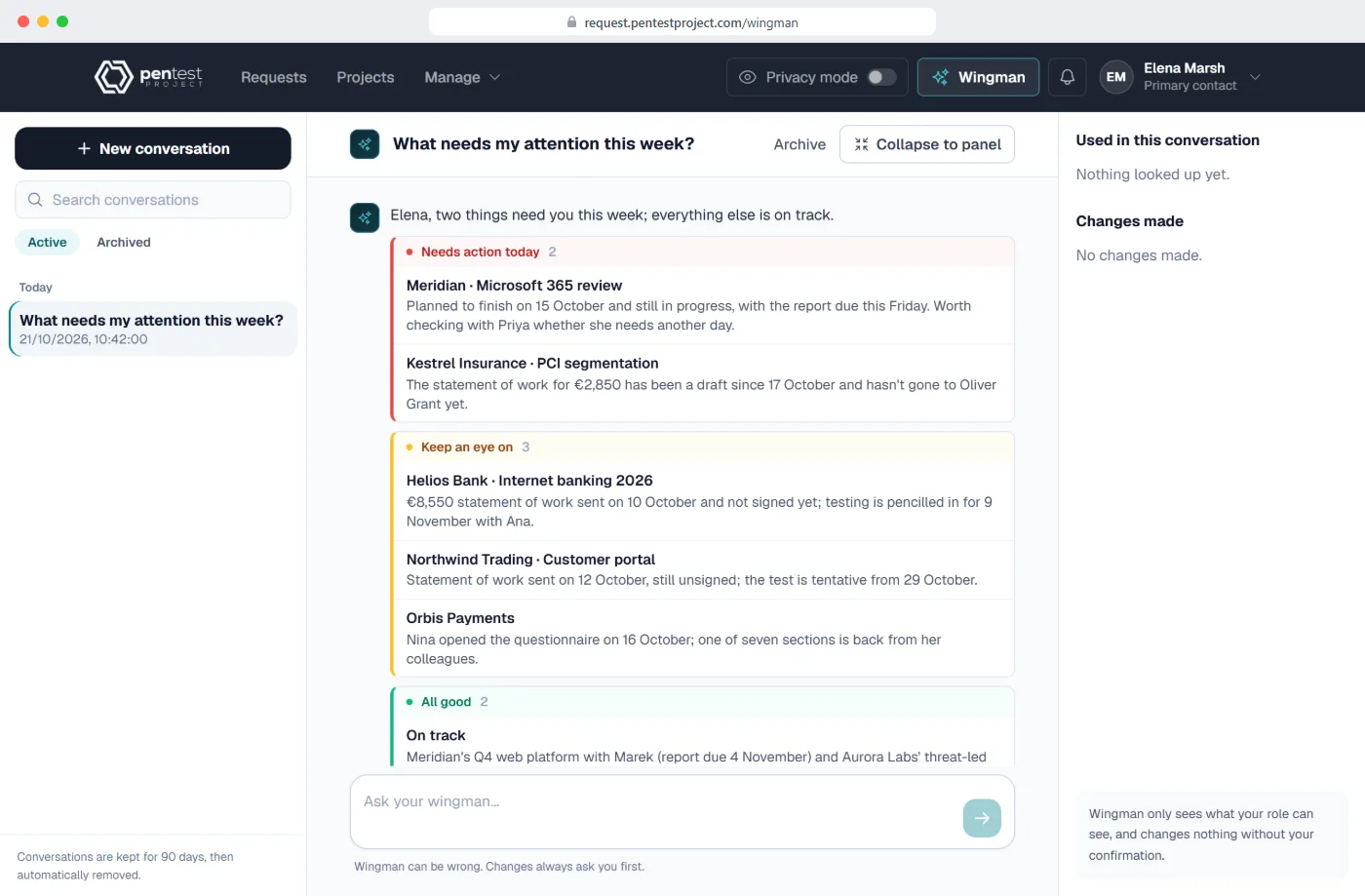Viewport: 1365px width, 896px height.
Task: Click the pentest project logo
Action: pyautogui.click(x=148, y=77)
